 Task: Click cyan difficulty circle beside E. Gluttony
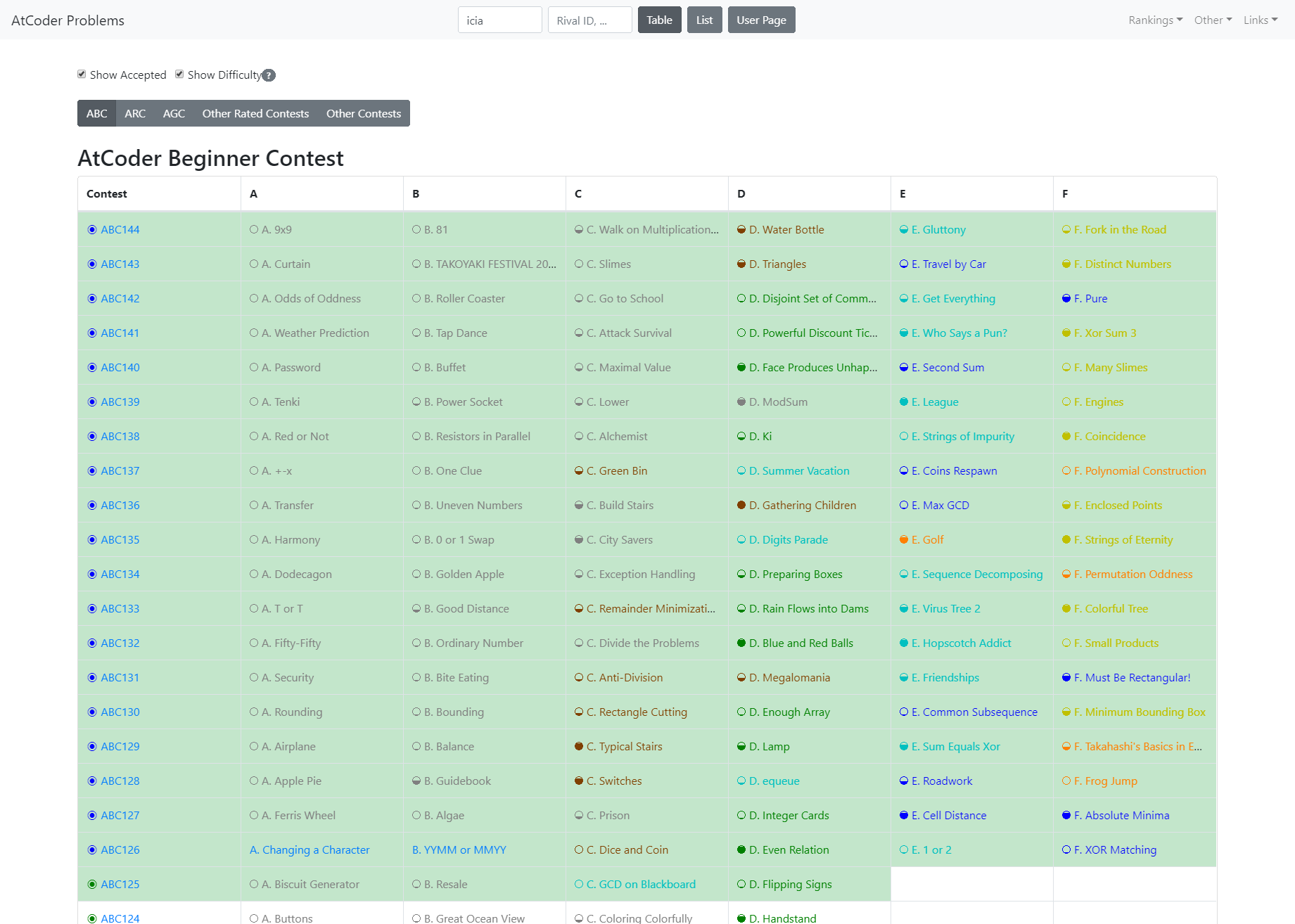pyautogui.click(x=904, y=230)
